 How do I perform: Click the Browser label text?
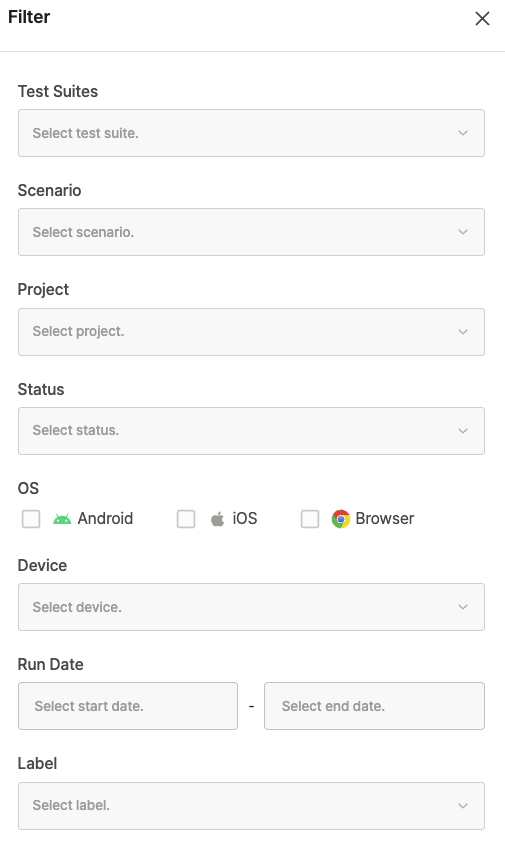(x=385, y=519)
